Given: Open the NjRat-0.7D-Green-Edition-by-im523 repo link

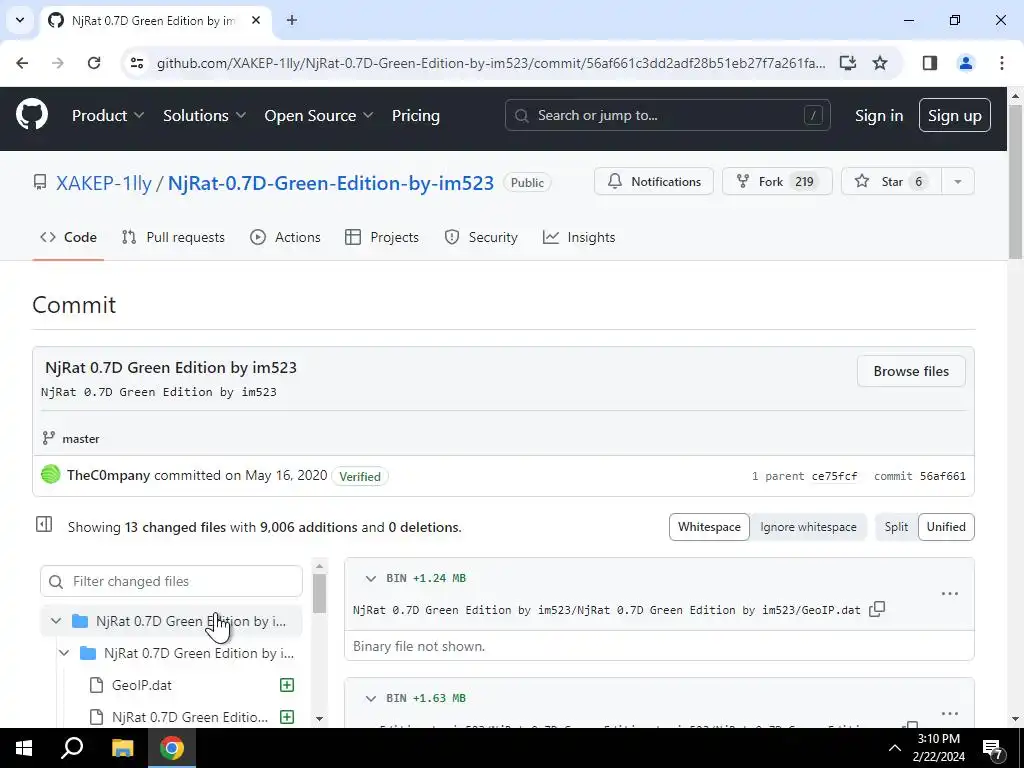Looking at the screenshot, I should [x=330, y=183].
